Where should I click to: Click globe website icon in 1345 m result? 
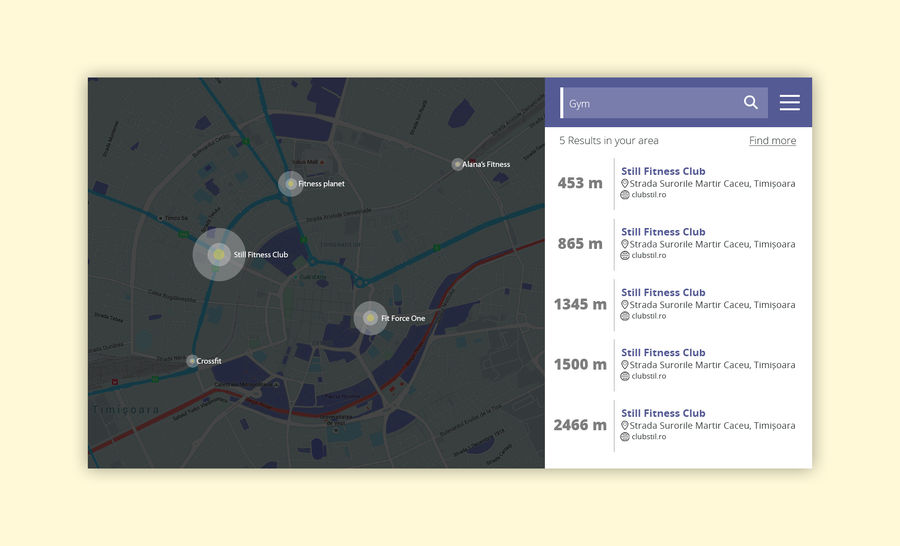[x=625, y=316]
